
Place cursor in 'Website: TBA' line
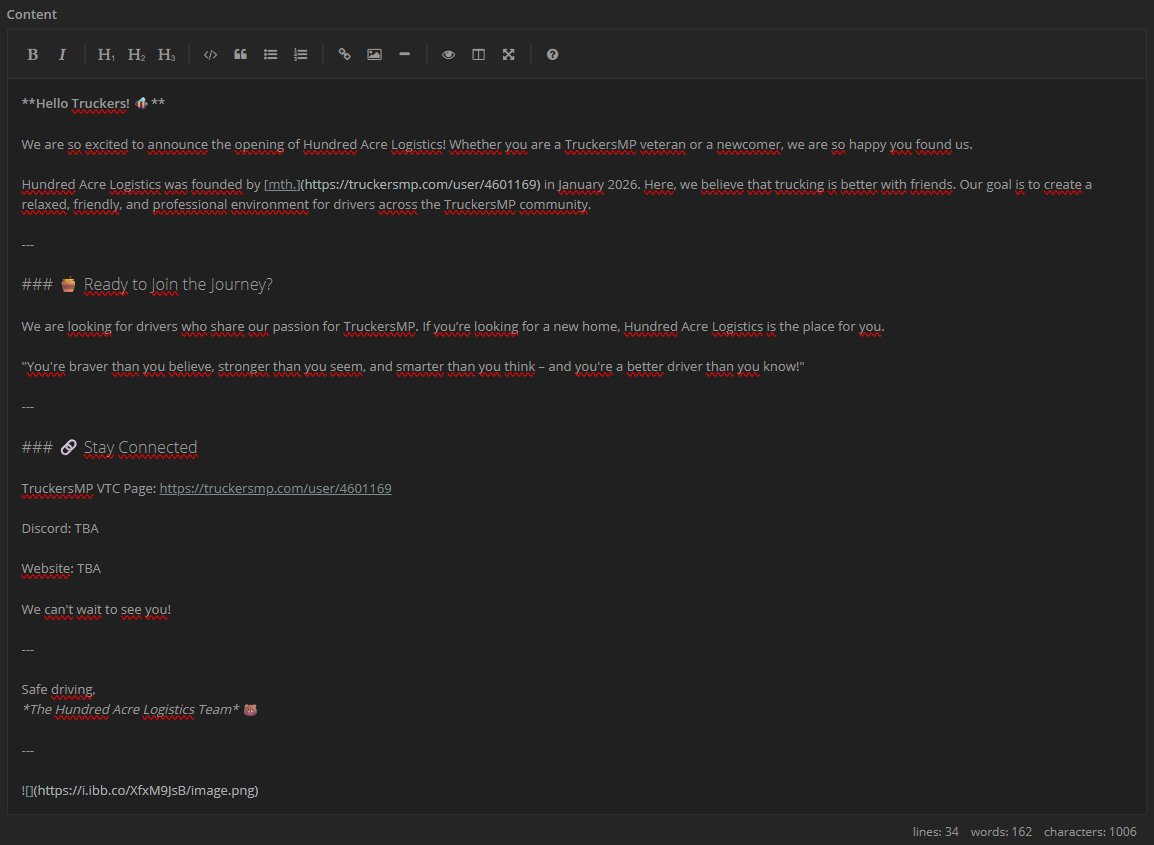tap(61, 569)
